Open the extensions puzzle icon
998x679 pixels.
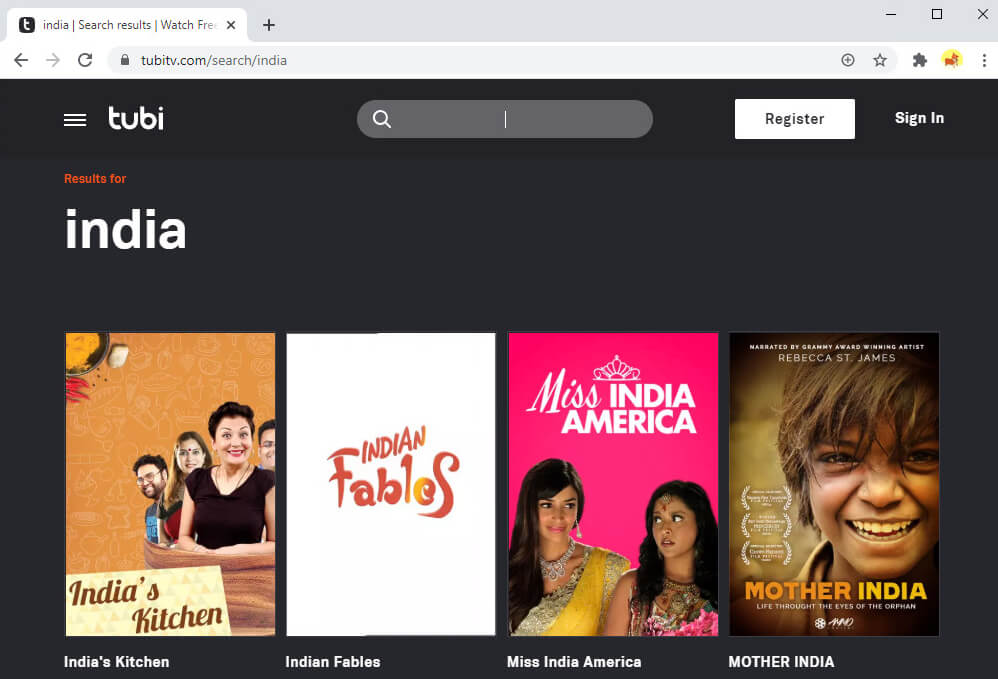(x=920, y=60)
